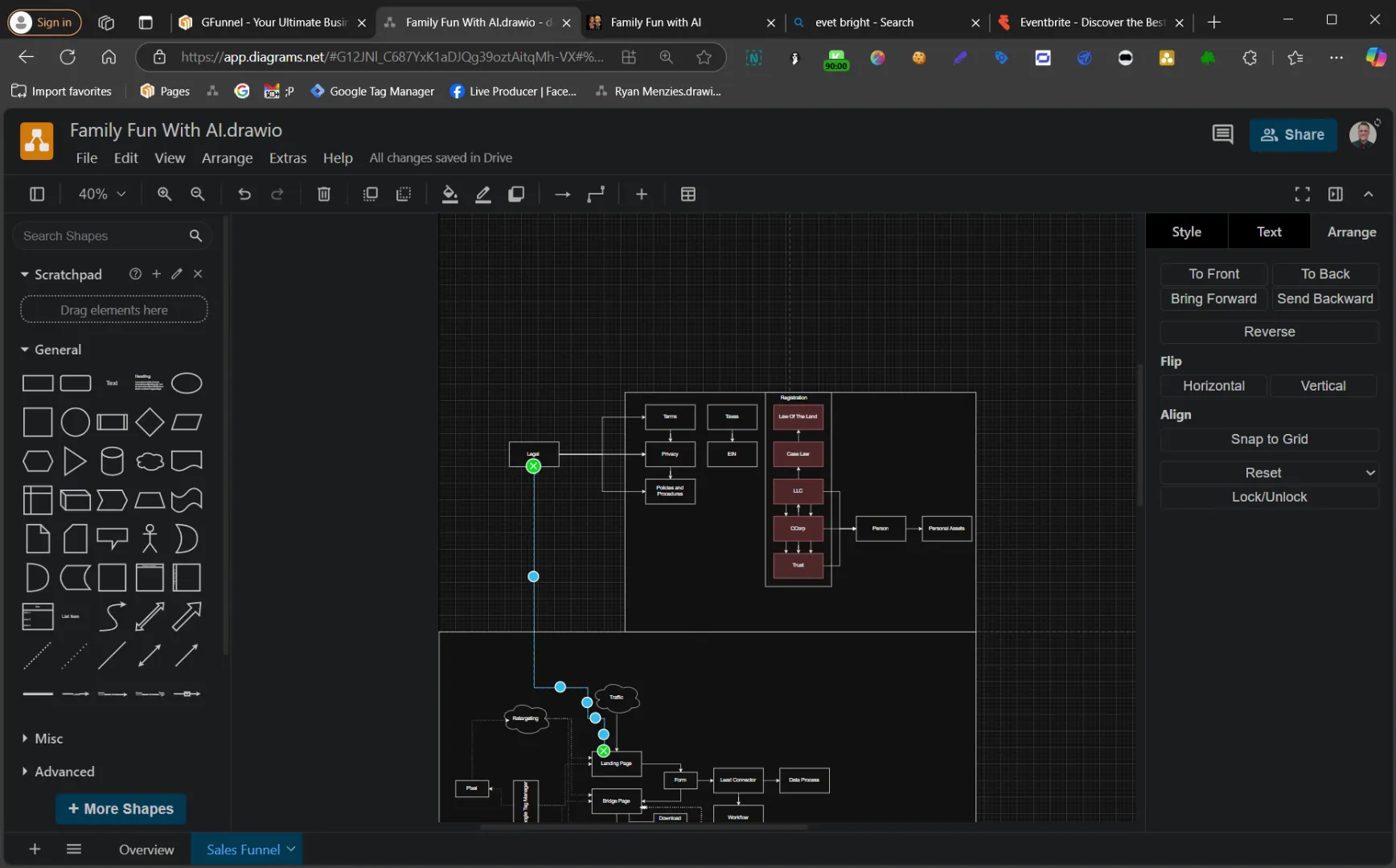Add a new page with plus

point(35,849)
